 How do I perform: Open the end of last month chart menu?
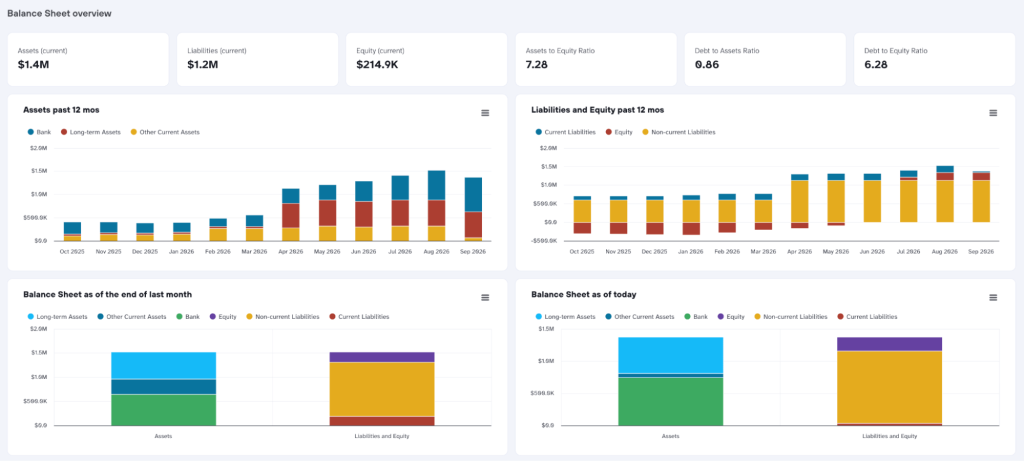[485, 298]
